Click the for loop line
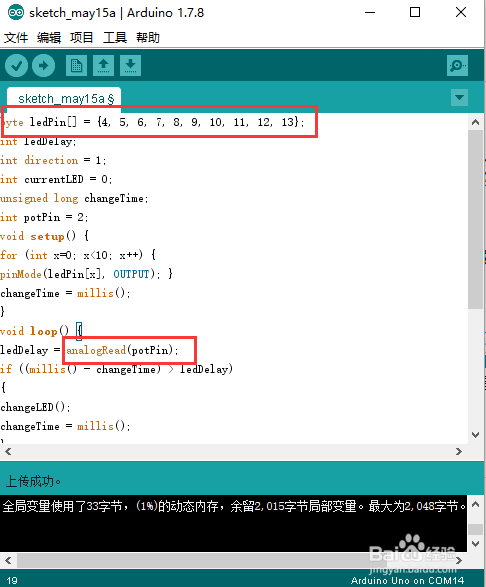 click(78, 255)
